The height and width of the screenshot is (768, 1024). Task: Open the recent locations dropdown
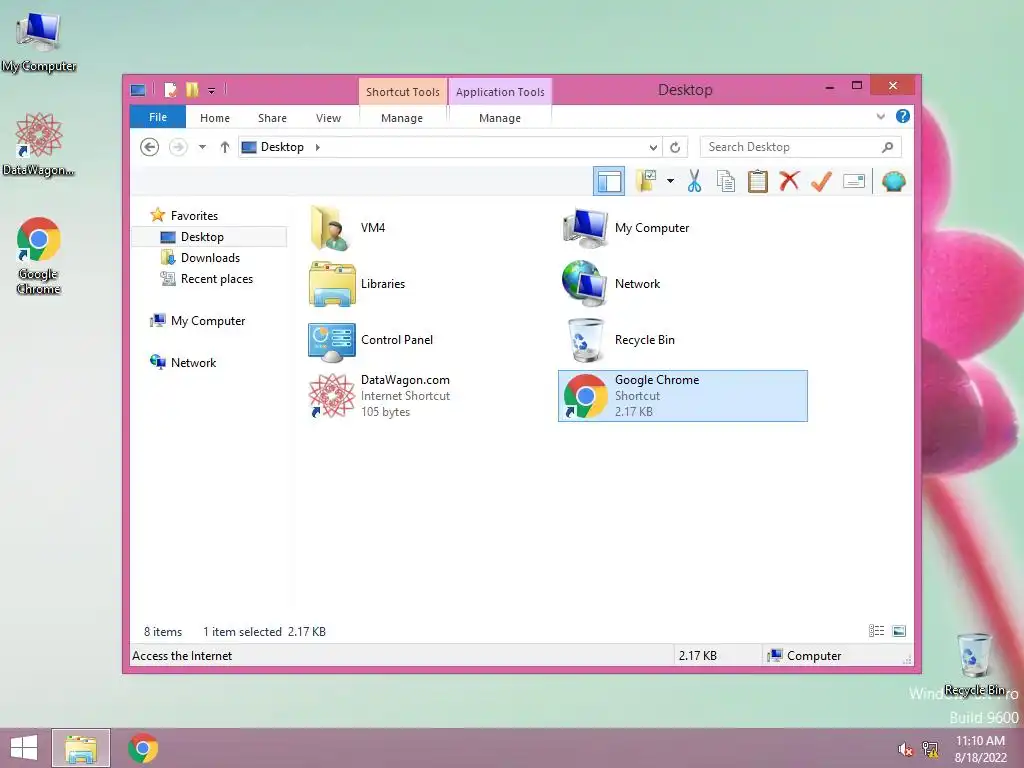point(202,147)
